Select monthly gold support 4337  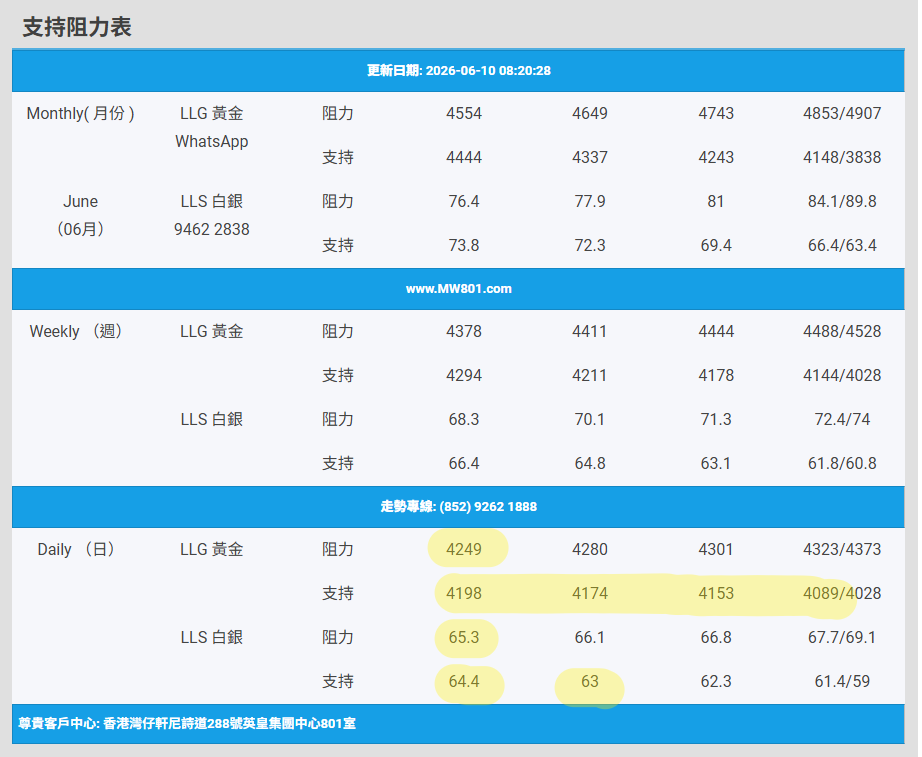click(x=590, y=157)
